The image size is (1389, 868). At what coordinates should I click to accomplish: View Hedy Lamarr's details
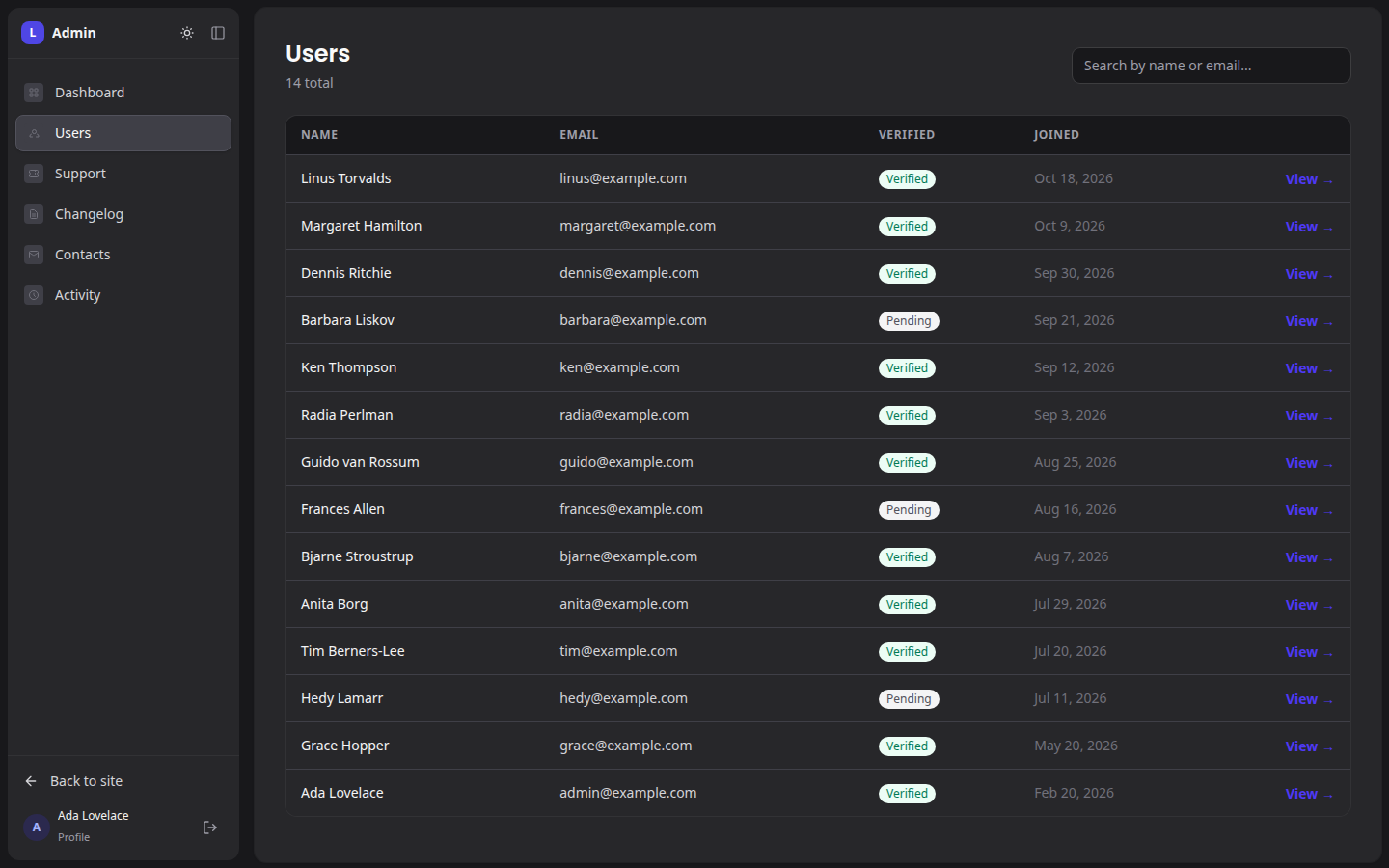coord(1309,699)
